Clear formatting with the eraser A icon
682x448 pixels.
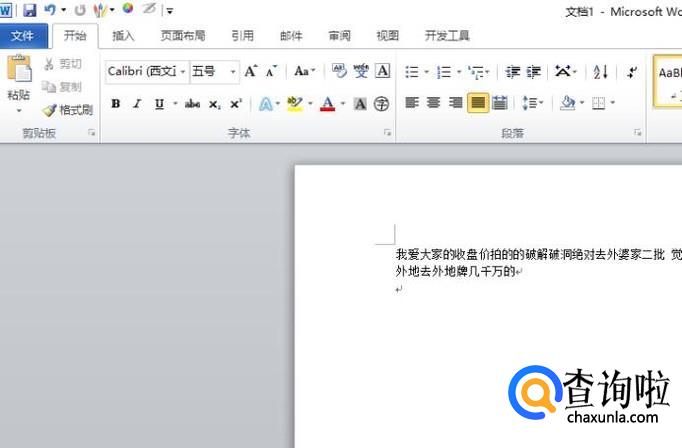click(x=339, y=70)
